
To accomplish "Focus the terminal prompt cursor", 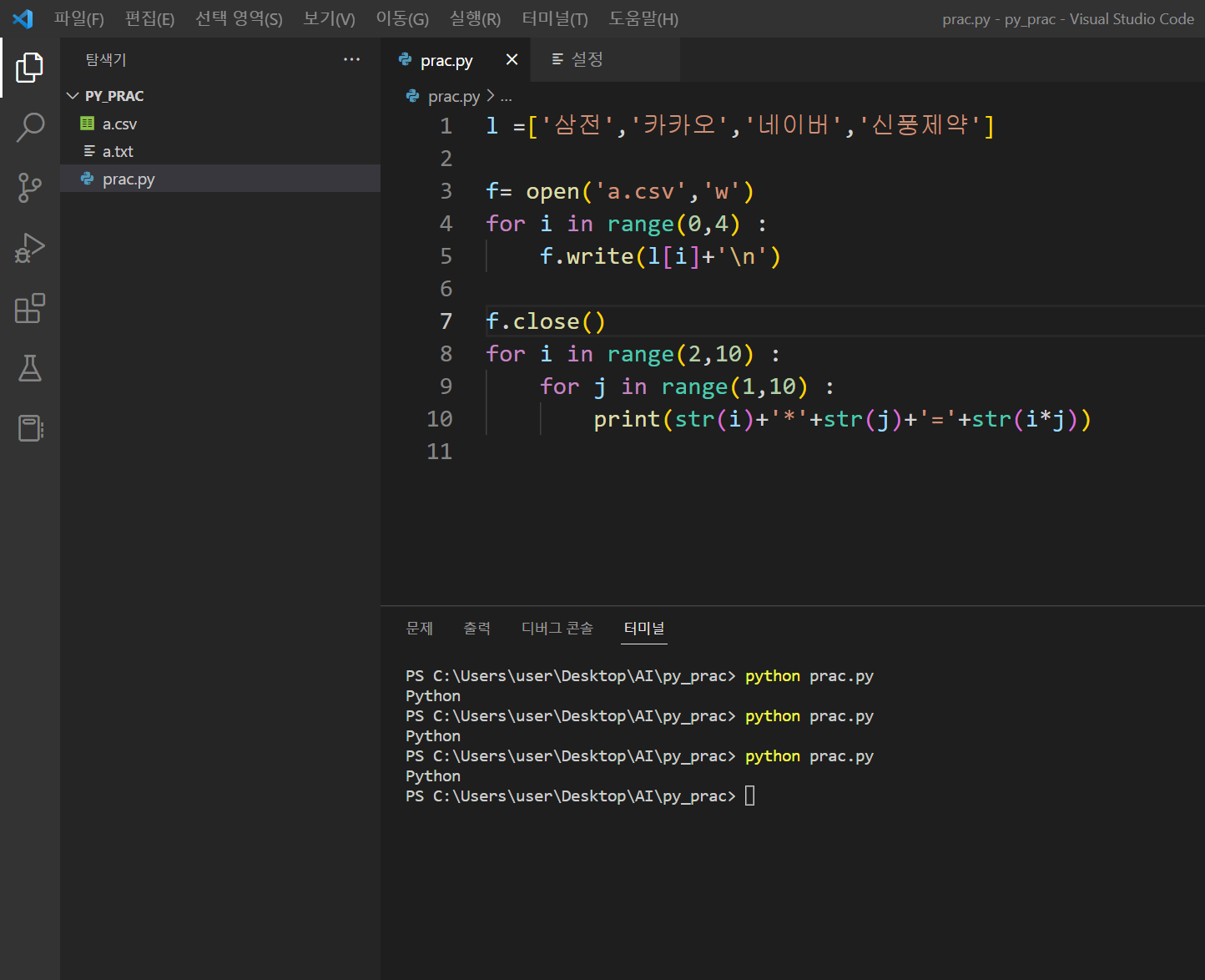I will (750, 796).
